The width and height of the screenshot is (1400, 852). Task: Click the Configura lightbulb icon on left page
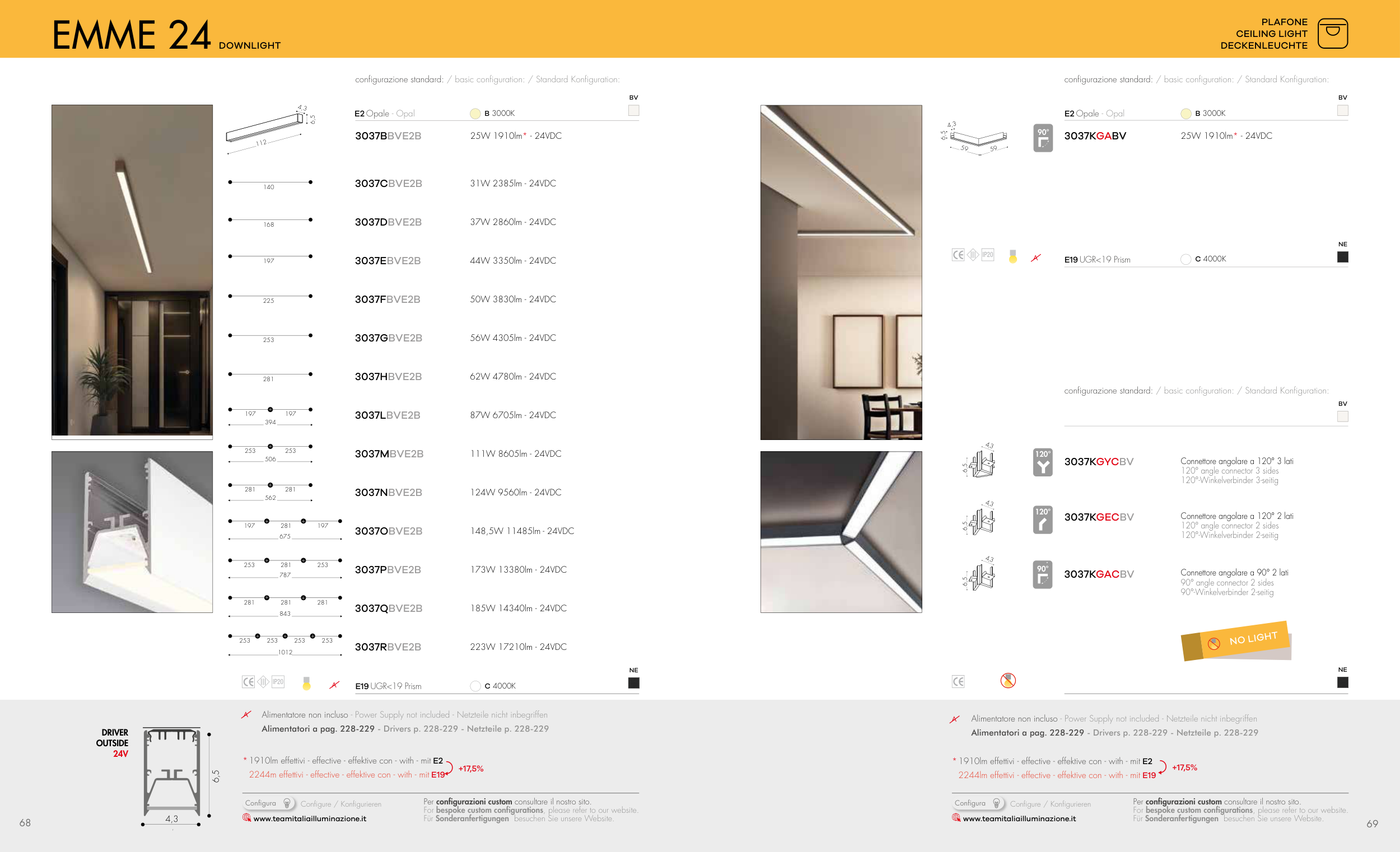point(287,803)
